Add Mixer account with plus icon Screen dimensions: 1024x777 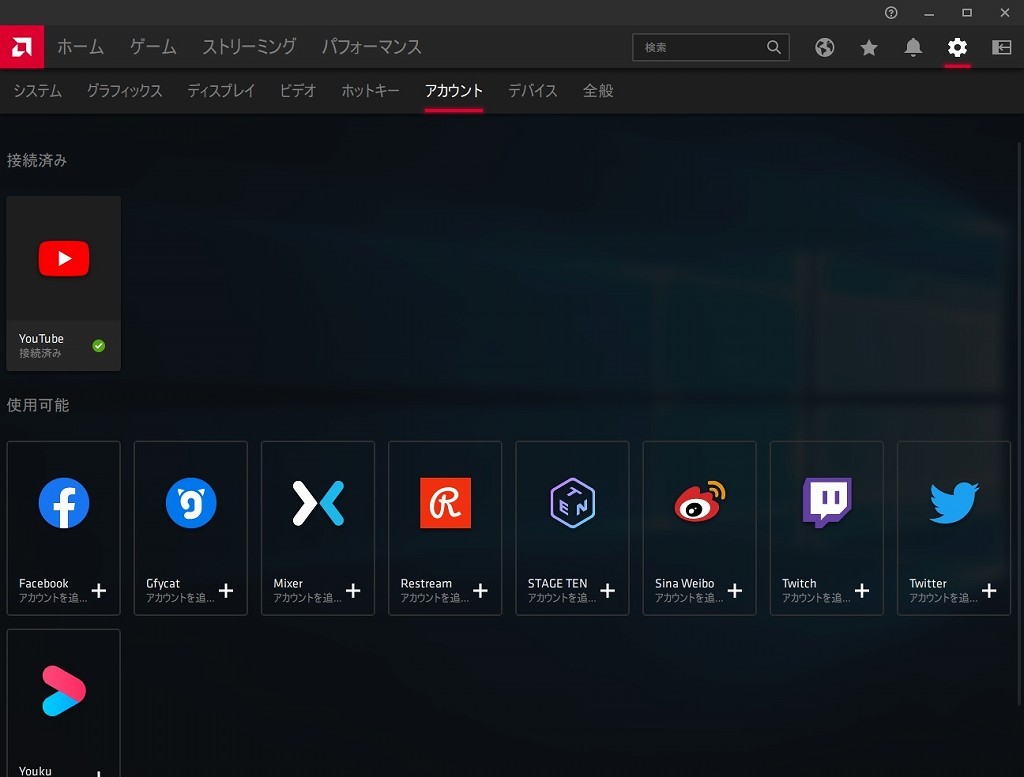point(353,591)
